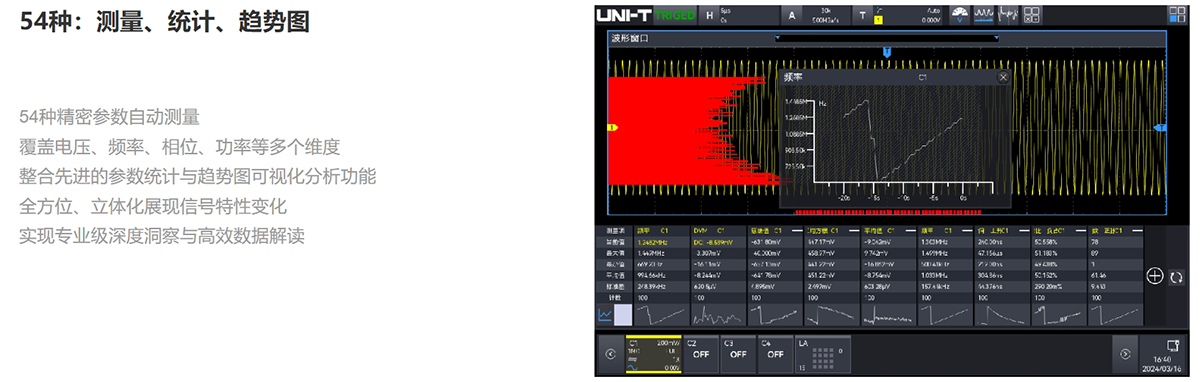Toggle channel C4 currently OFF
The height and width of the screenshot is (382, 1200).
pyautogui.click(x=774, y=353)
